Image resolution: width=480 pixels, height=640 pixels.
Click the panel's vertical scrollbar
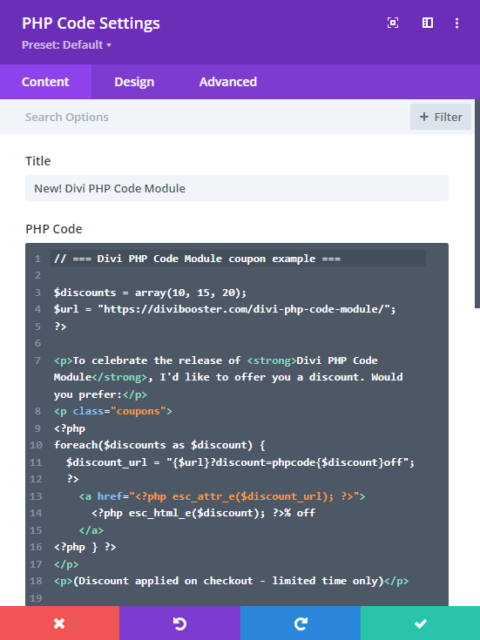(x=477, y=203)
